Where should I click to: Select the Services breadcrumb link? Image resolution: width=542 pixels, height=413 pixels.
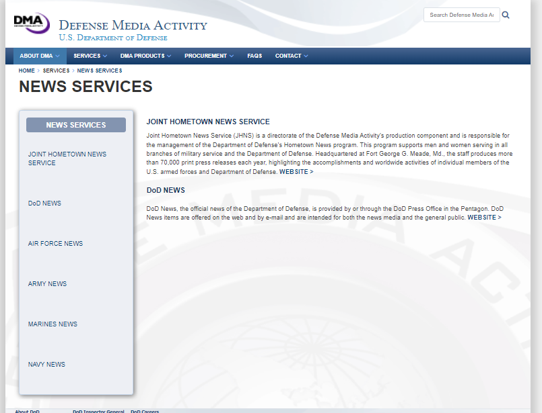point(56,71)
